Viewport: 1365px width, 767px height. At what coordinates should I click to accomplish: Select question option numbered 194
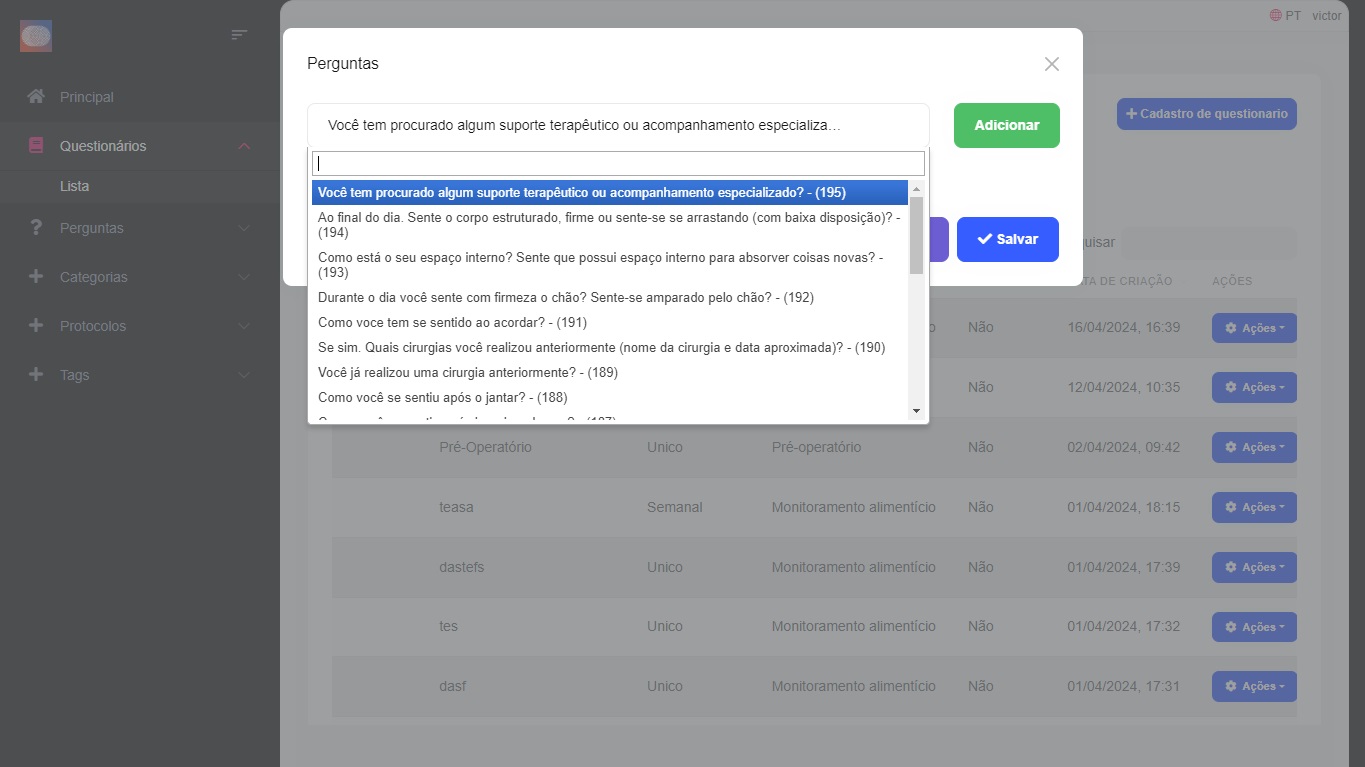coord(609,225)
